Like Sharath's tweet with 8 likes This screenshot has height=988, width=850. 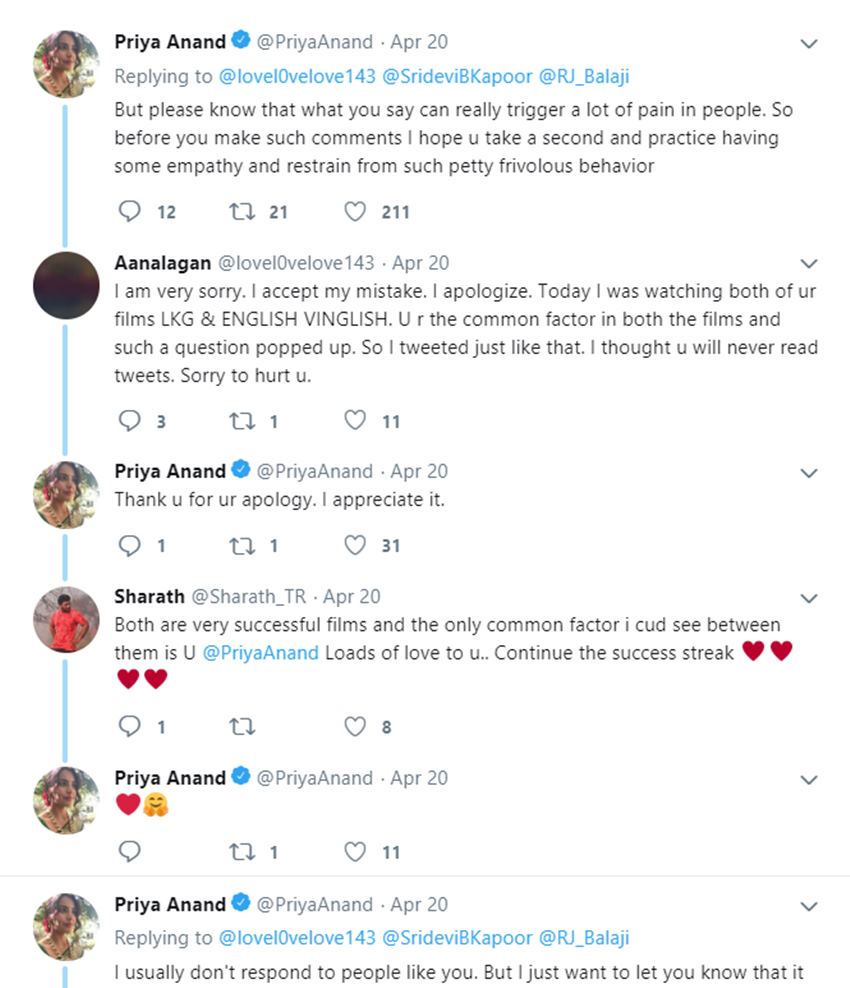click(x=355, y=727)
